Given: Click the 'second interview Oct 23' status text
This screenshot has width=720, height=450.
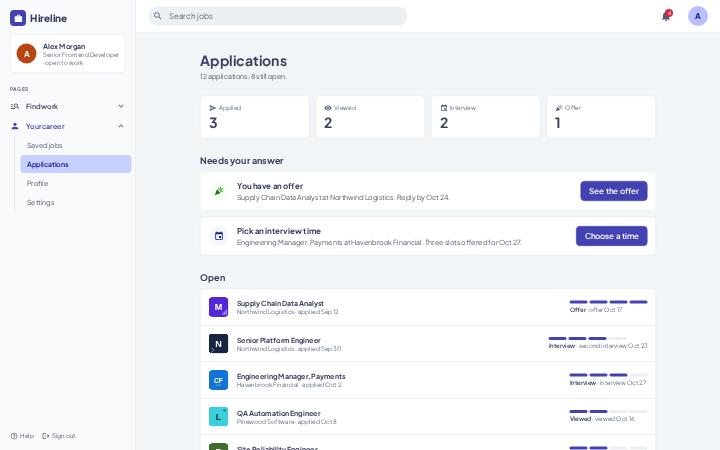Looking at the screenshot, I should point(613,346).
